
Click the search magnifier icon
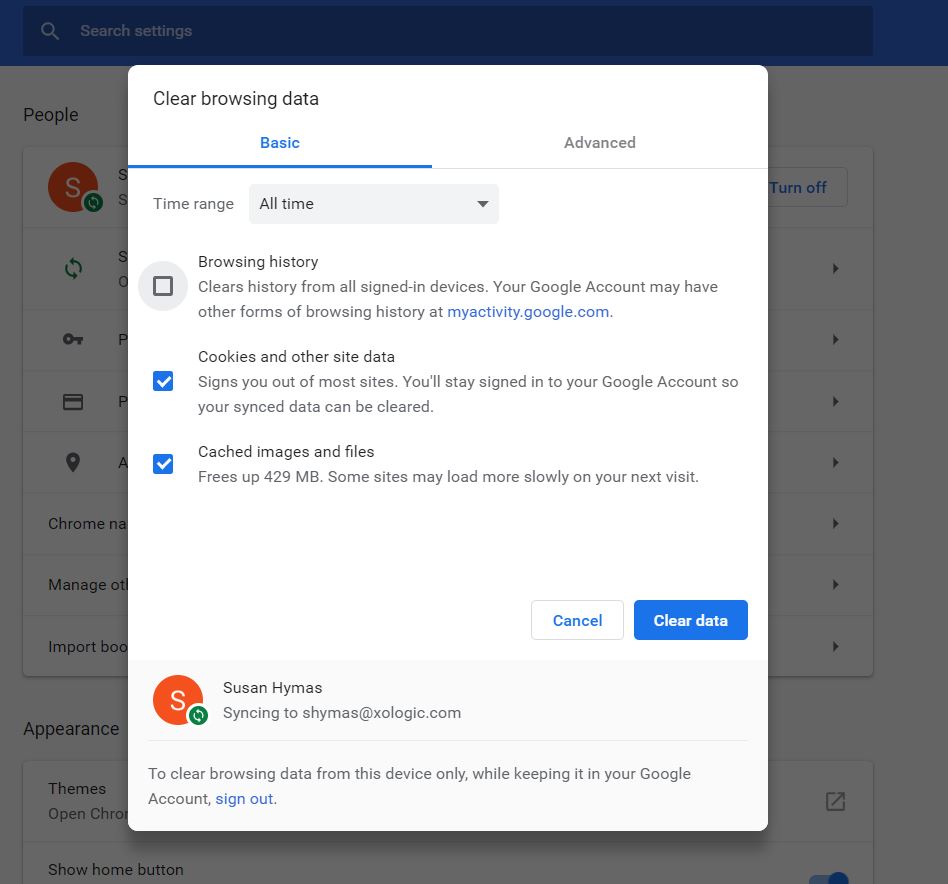pyautogui.click(x=50, y=31)
